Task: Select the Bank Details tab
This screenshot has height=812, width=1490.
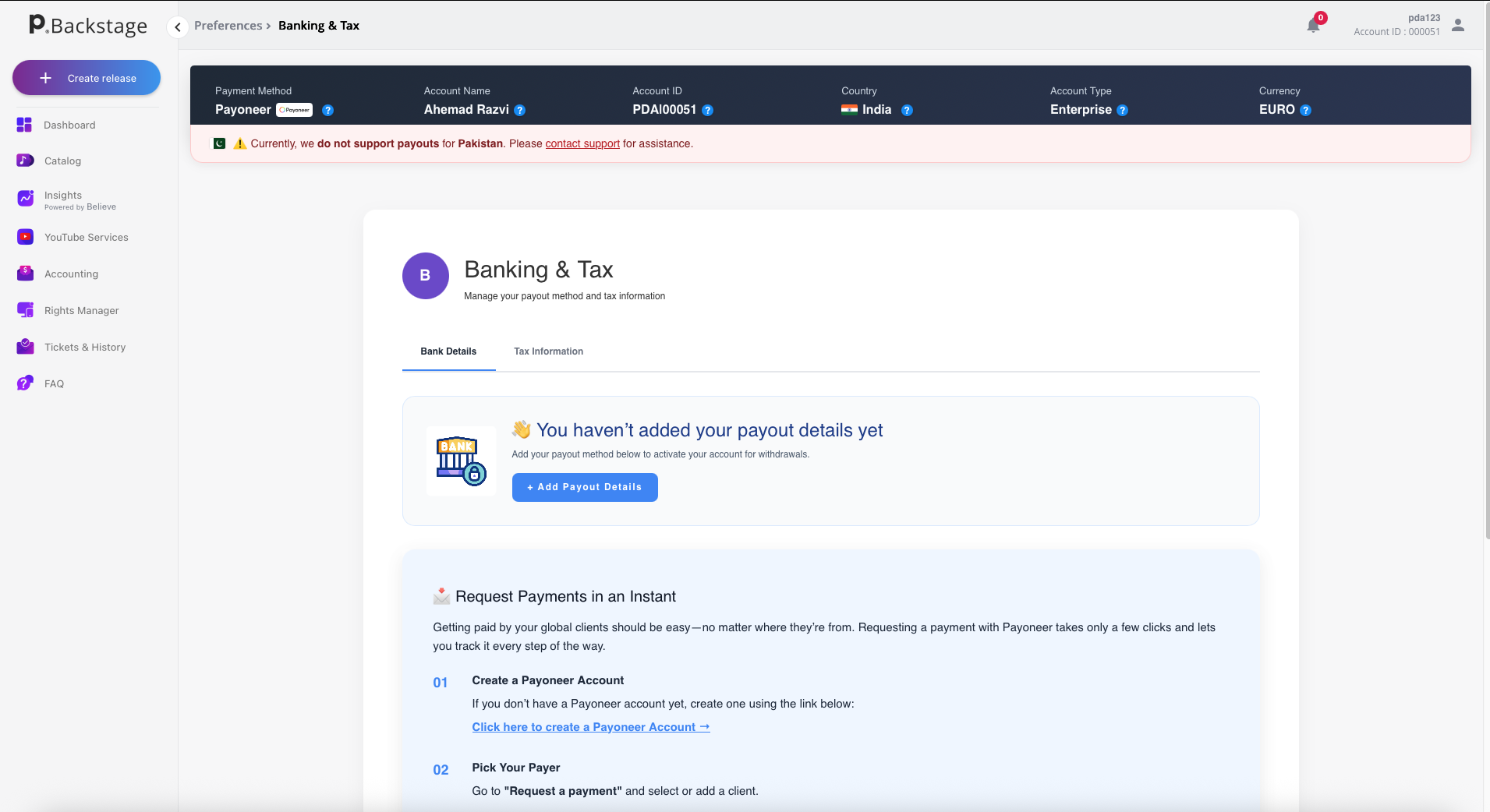Action: tap(448, 351)
